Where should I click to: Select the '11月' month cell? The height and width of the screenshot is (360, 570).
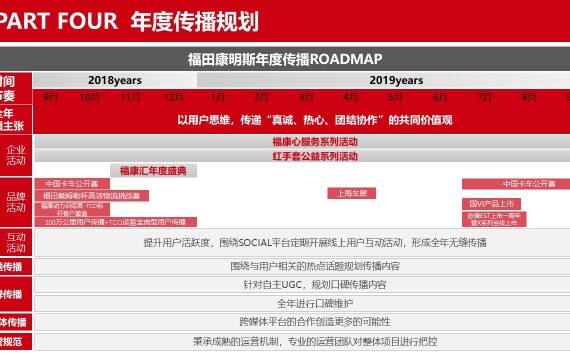(x=131, y=97)
